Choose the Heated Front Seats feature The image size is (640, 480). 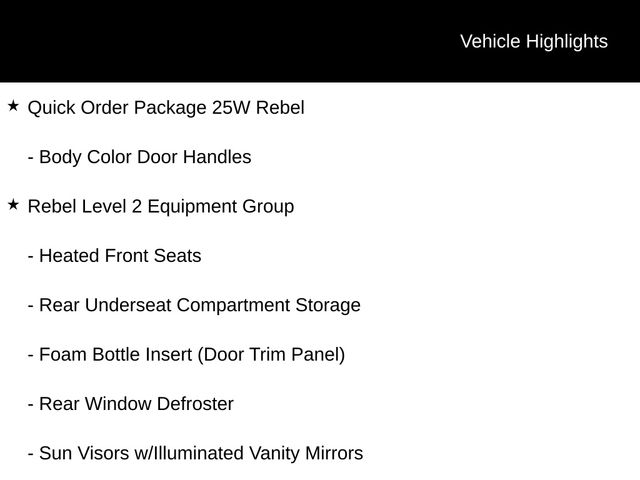pyautogui.click(x=120, y=256)
